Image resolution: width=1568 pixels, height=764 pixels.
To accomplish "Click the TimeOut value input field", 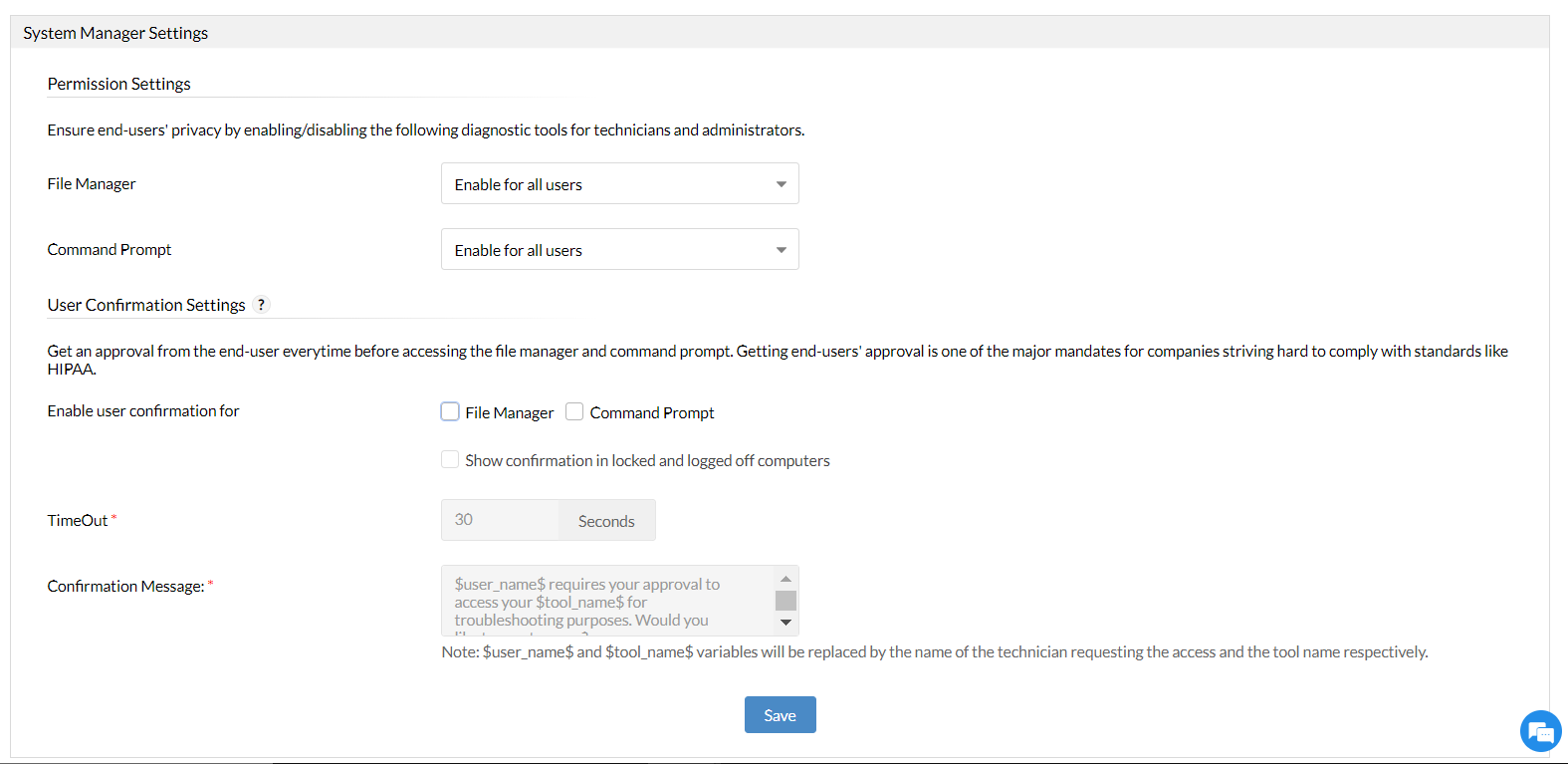I will click(x=500, y=520).
